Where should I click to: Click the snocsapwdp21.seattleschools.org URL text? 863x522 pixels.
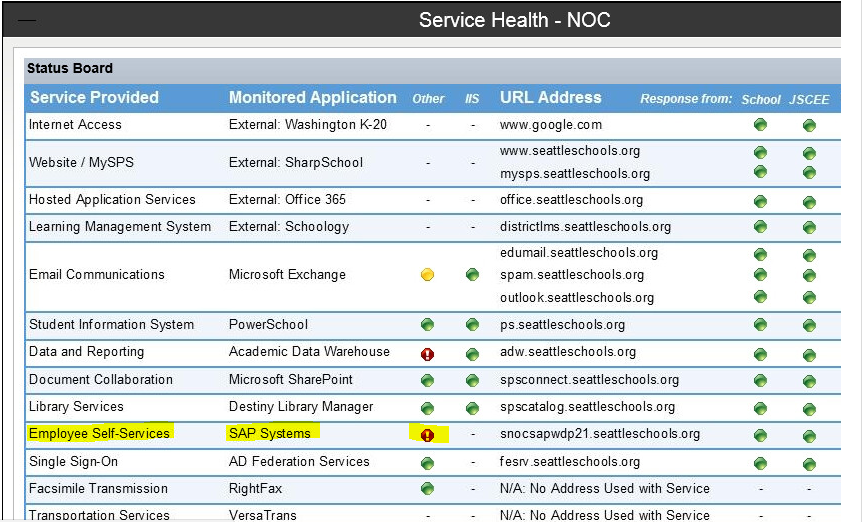point(600,434)
